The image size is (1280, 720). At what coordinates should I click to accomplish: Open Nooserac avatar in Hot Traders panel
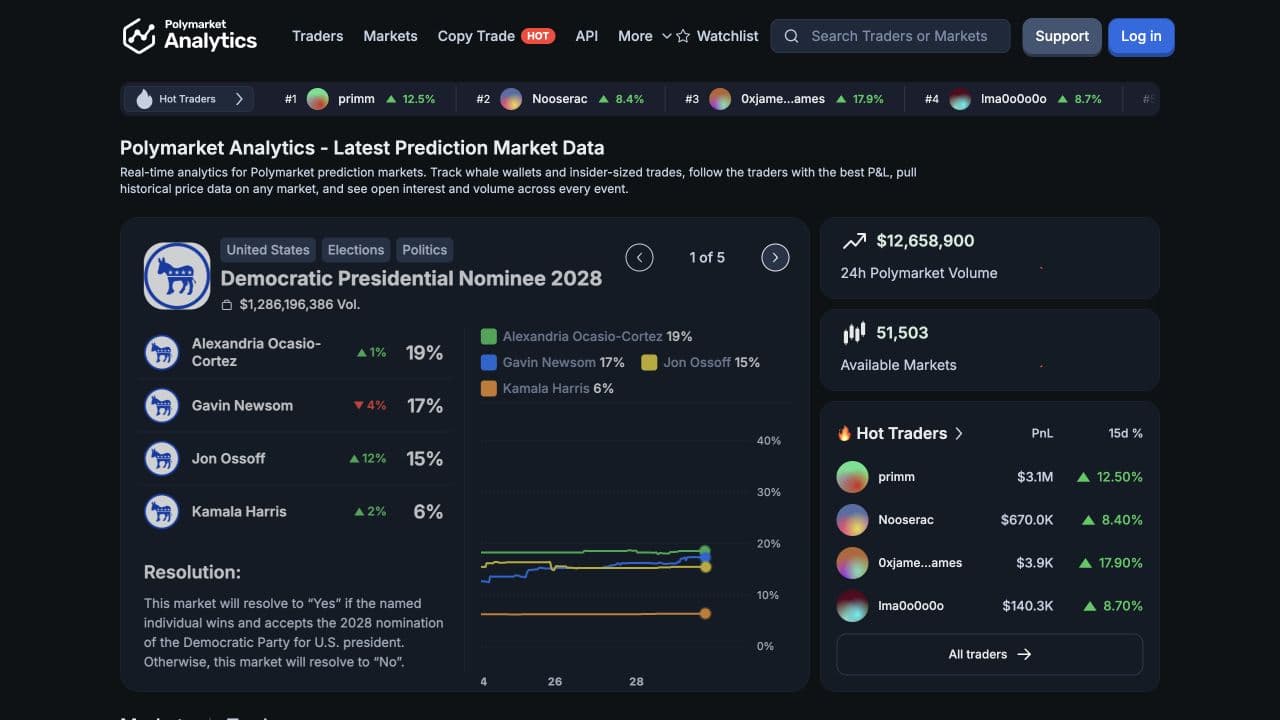tap(852, 520)
